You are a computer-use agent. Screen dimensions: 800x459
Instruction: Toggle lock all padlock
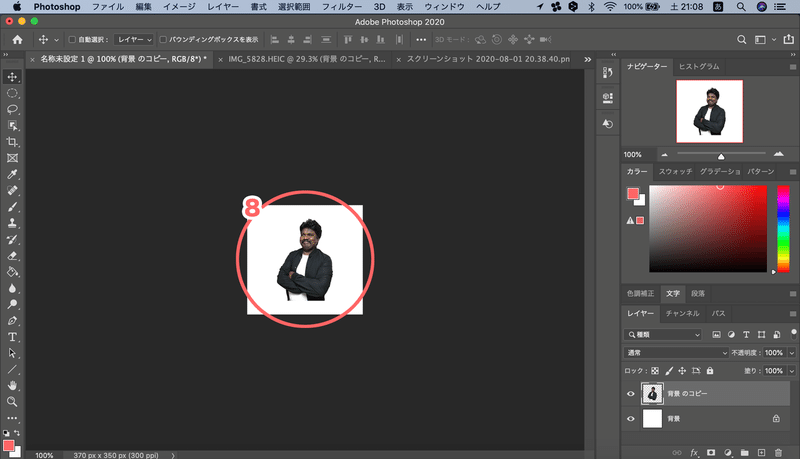(x=710, y=371)
